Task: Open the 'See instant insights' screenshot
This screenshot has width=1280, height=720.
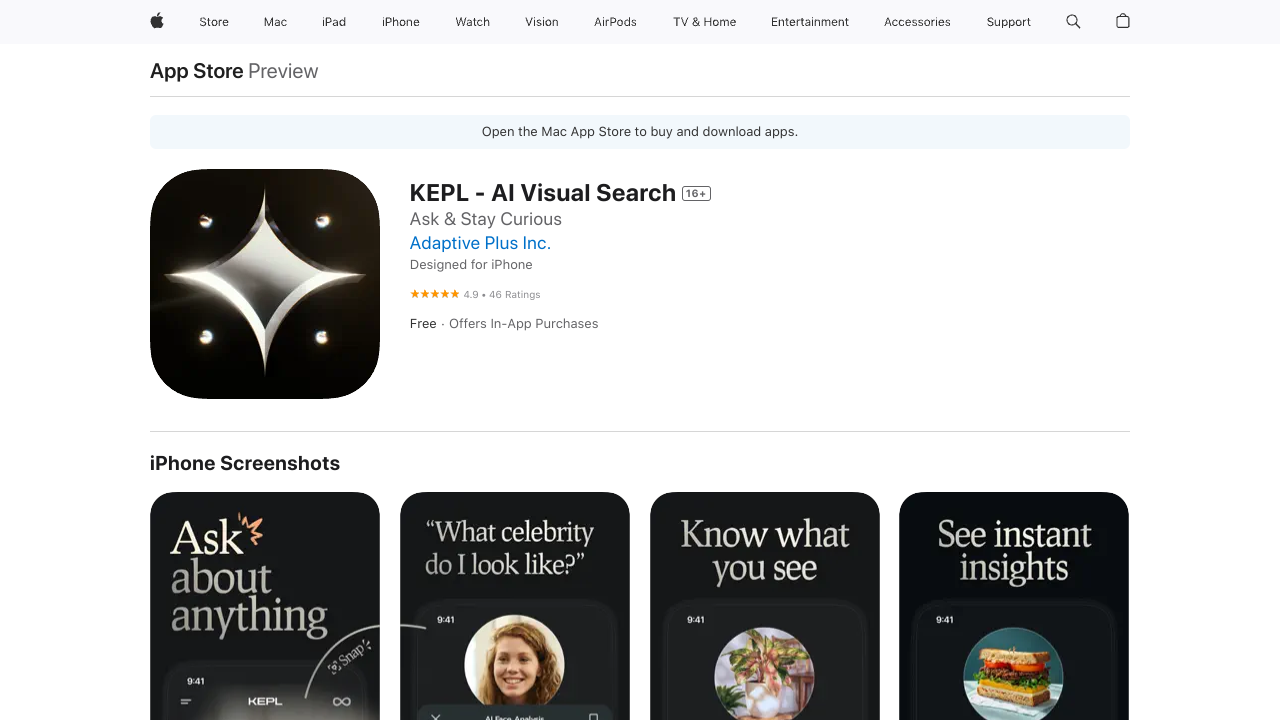Action: 1014,605
